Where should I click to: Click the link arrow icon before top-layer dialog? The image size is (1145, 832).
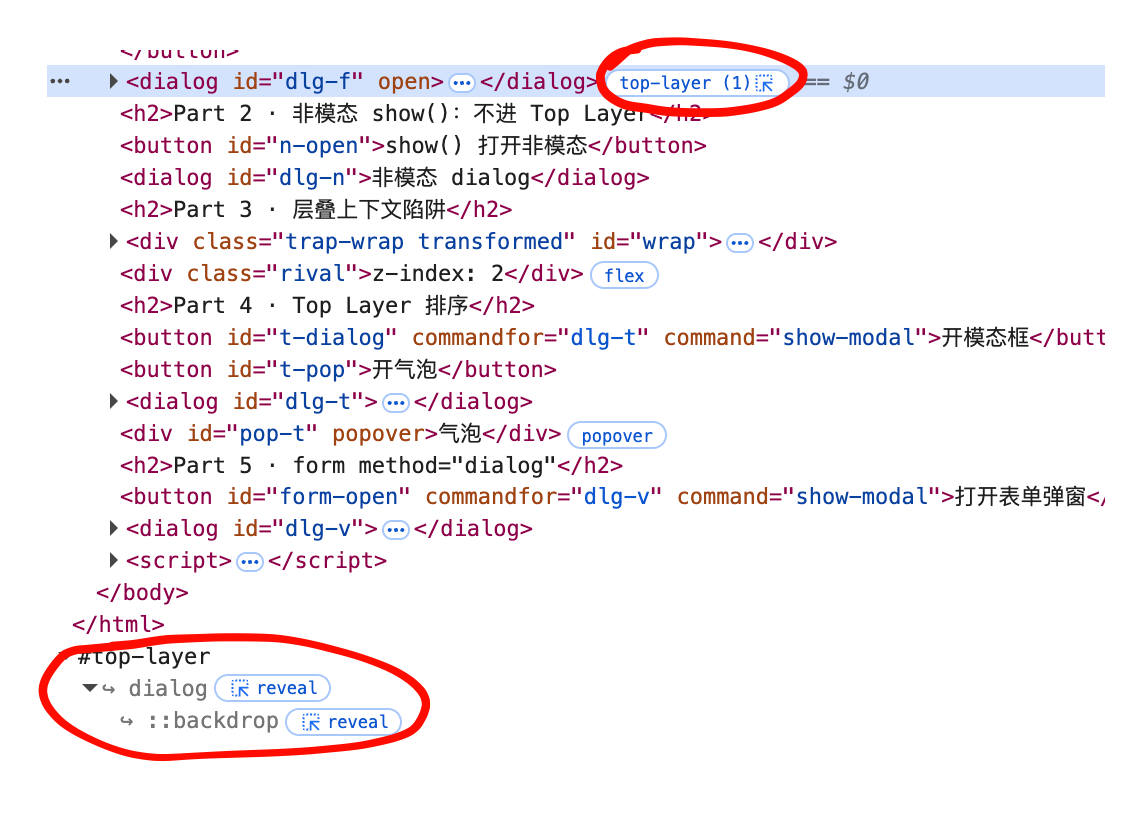point(109,689)
